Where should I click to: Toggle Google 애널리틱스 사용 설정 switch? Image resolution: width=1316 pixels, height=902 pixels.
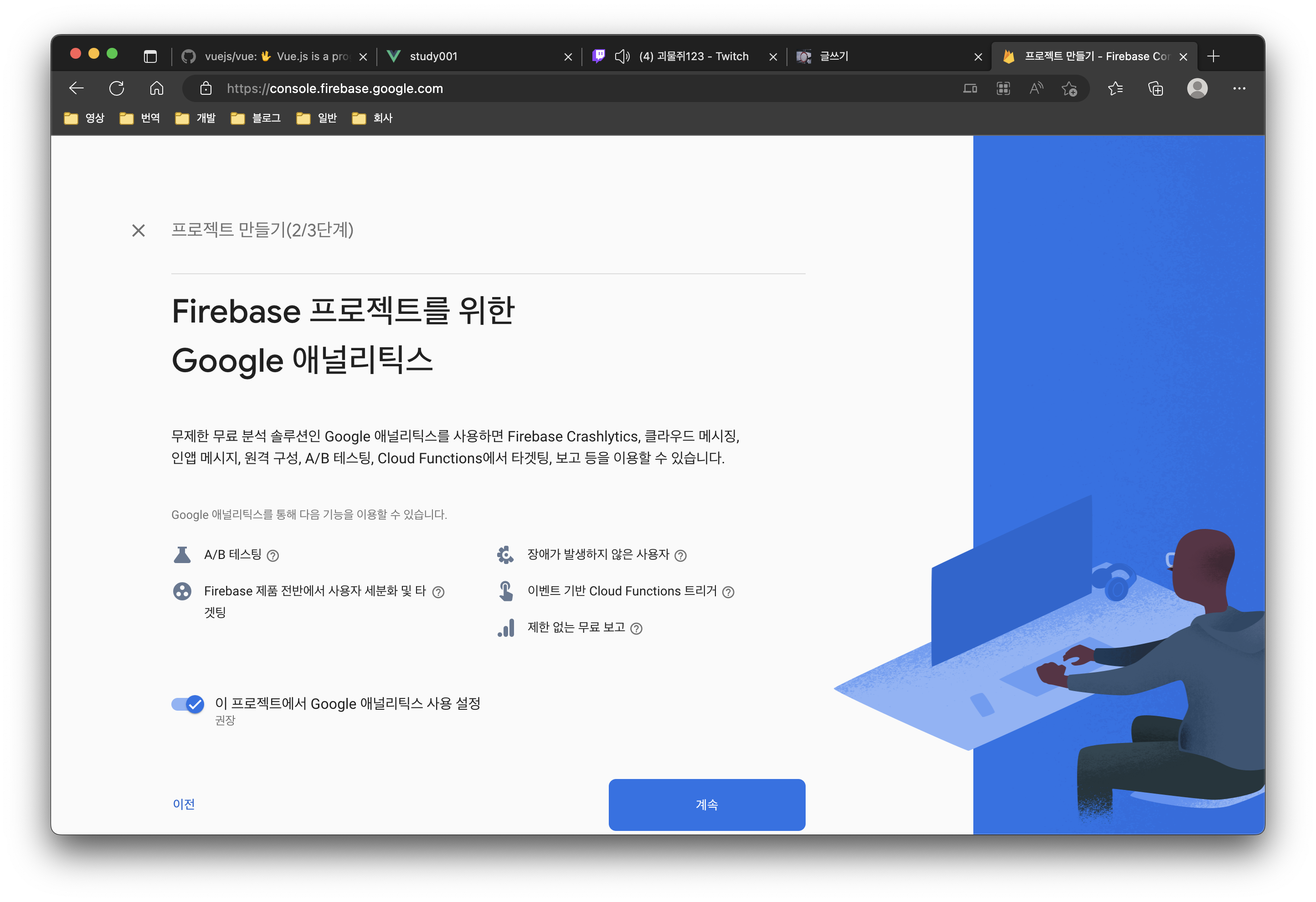[x=188, y=704]
